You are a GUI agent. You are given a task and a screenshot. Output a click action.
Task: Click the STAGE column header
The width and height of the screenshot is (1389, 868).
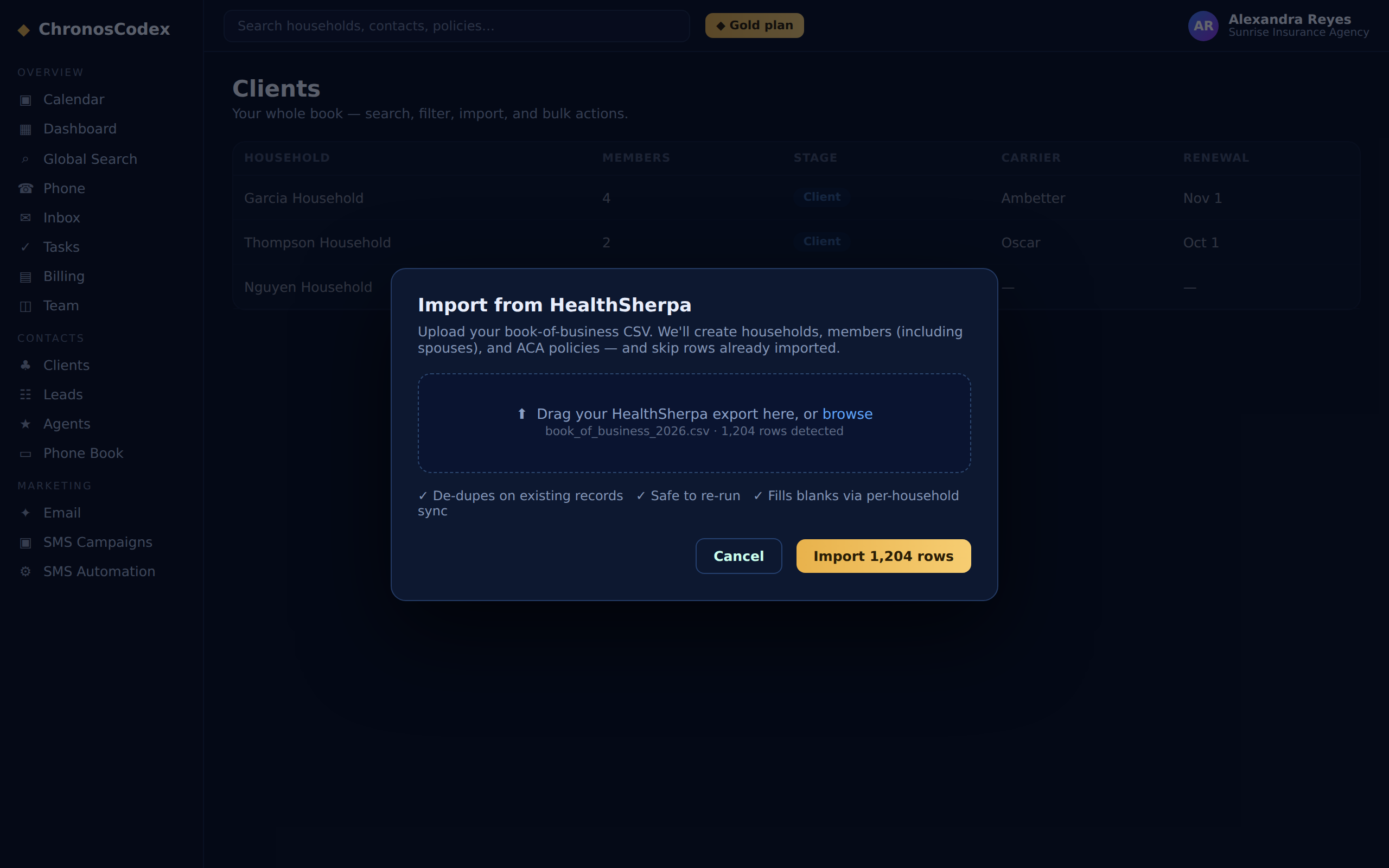click(815, 157)
